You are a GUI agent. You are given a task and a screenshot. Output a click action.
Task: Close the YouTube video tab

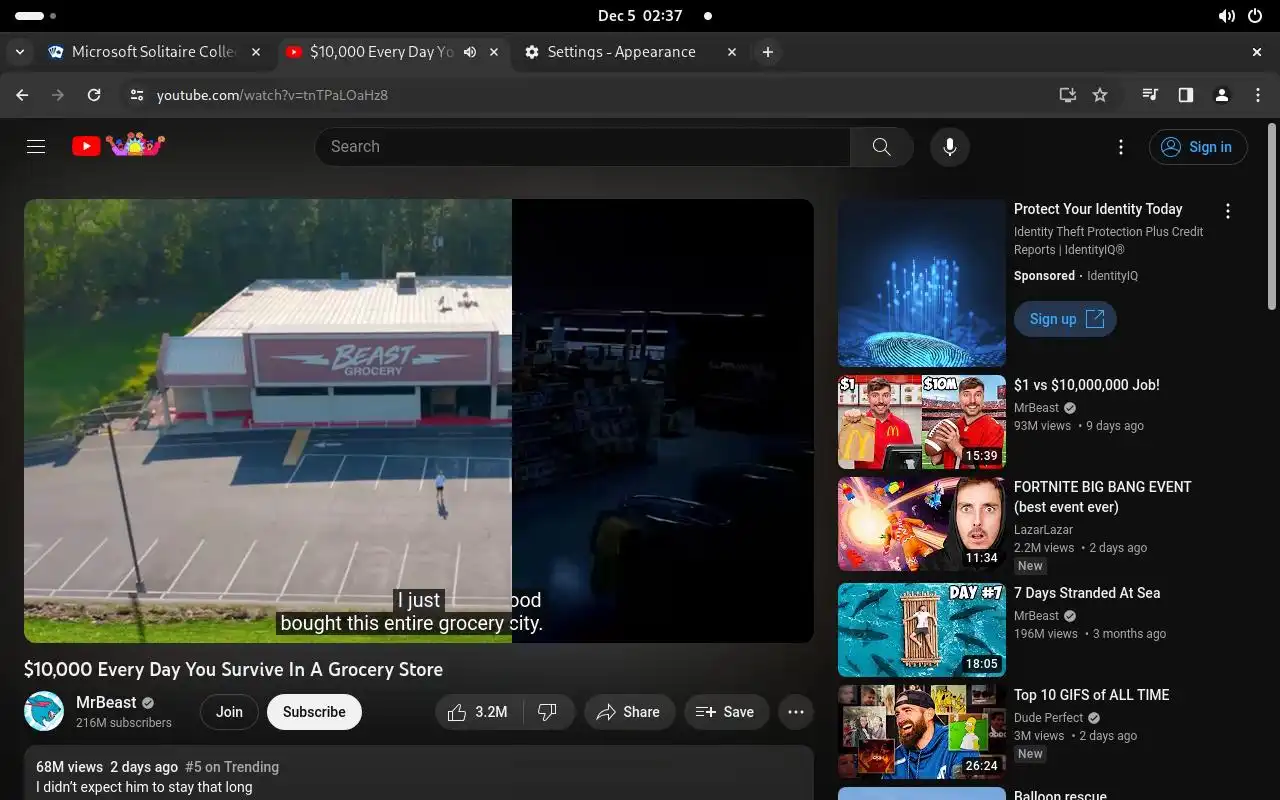pyautogui.click(x=494, y=52)
